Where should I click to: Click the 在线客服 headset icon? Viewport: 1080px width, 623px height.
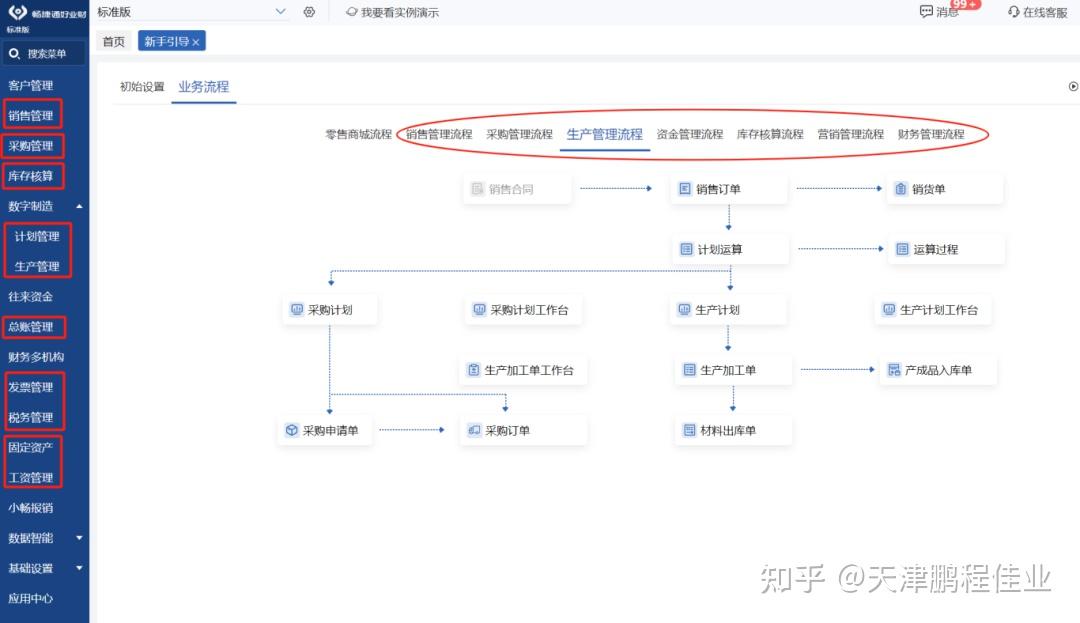tap(1013, 12)
